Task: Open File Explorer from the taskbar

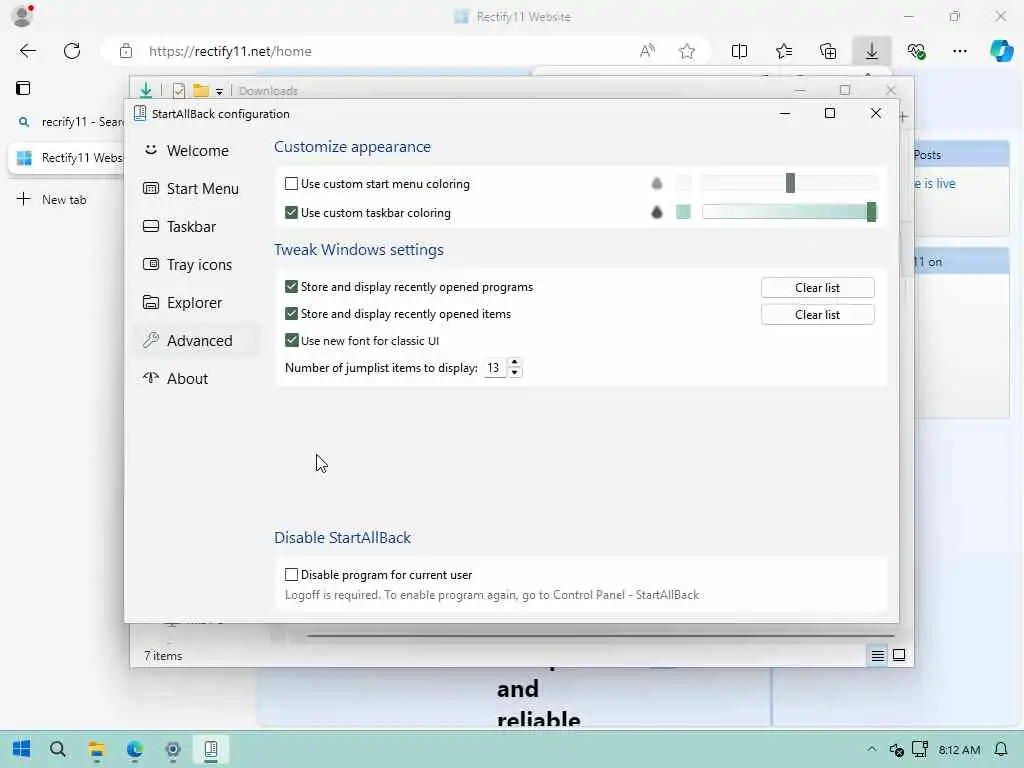Action: [97, 749]
